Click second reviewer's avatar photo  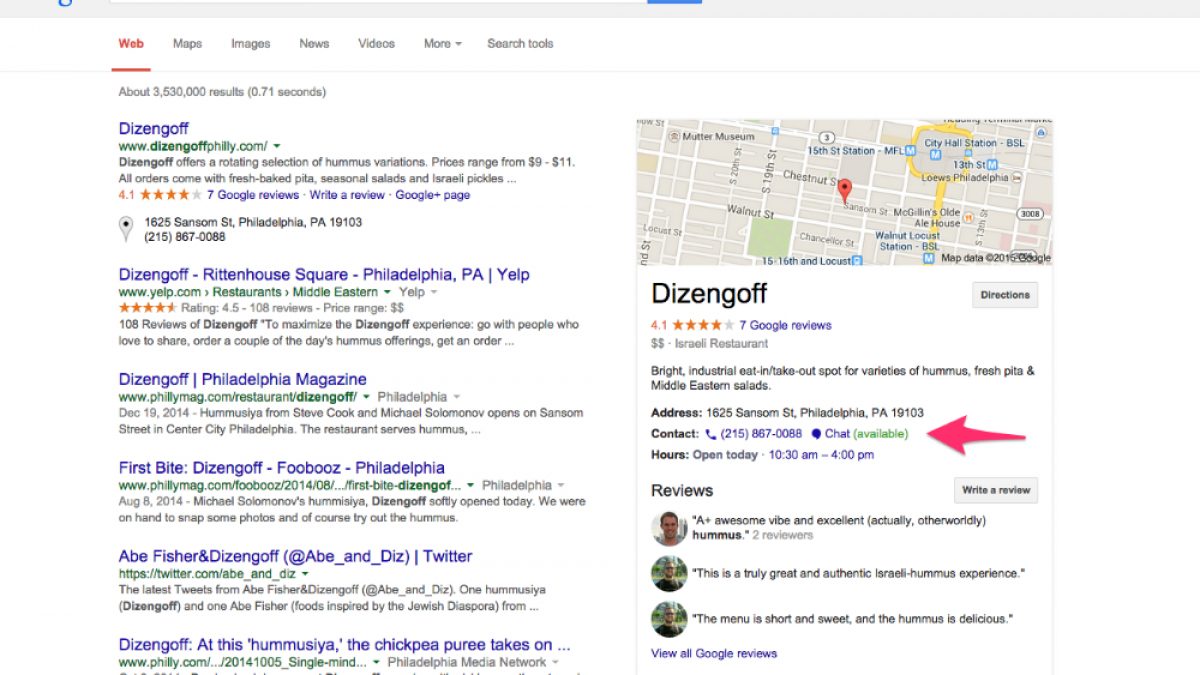pyautogui.click(x=669, y=574)
